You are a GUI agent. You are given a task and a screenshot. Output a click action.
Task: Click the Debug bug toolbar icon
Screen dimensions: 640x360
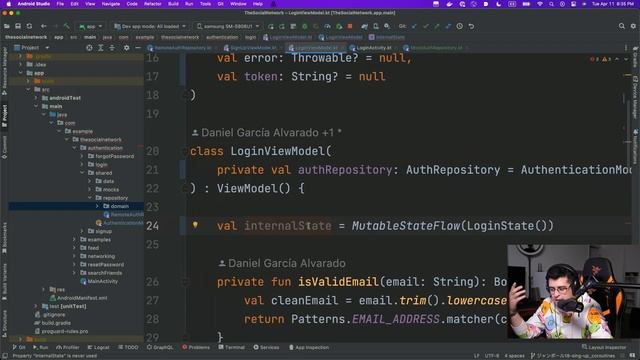coord(304,26)
